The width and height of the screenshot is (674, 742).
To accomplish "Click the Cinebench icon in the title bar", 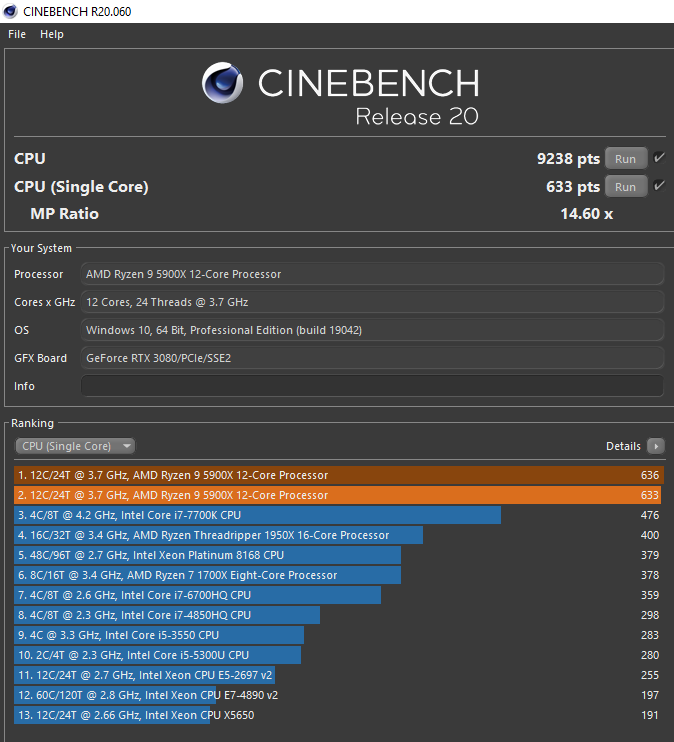I will [10, 11].
